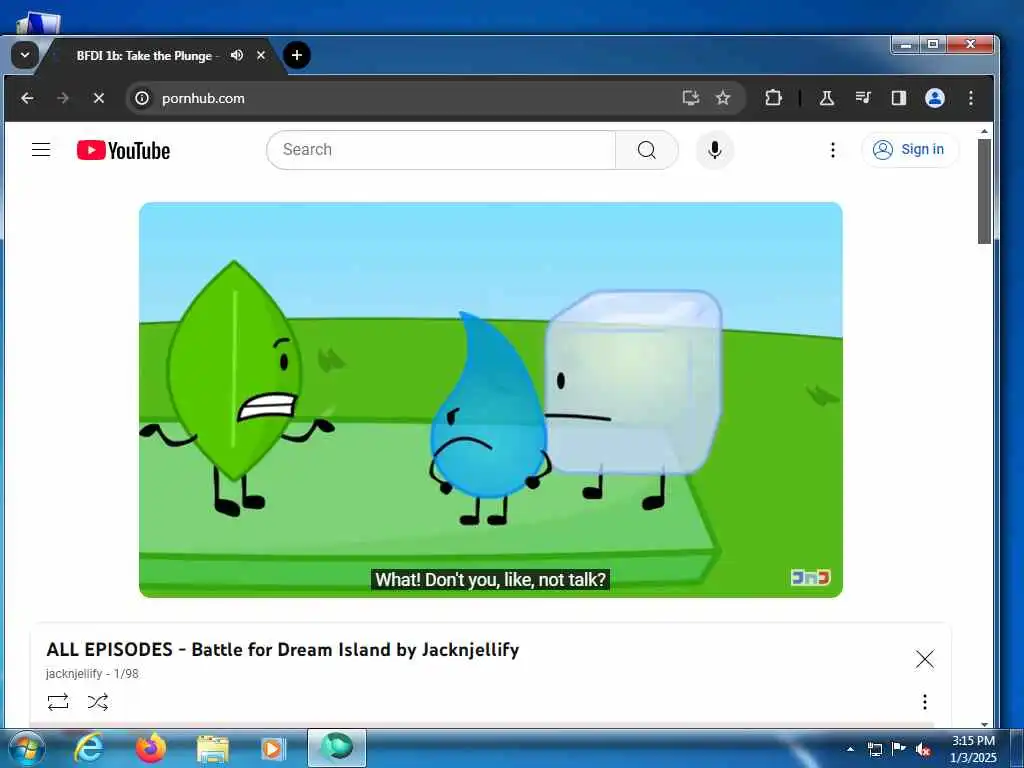Go back with the browser back arrow

click(x=27, y=98)
